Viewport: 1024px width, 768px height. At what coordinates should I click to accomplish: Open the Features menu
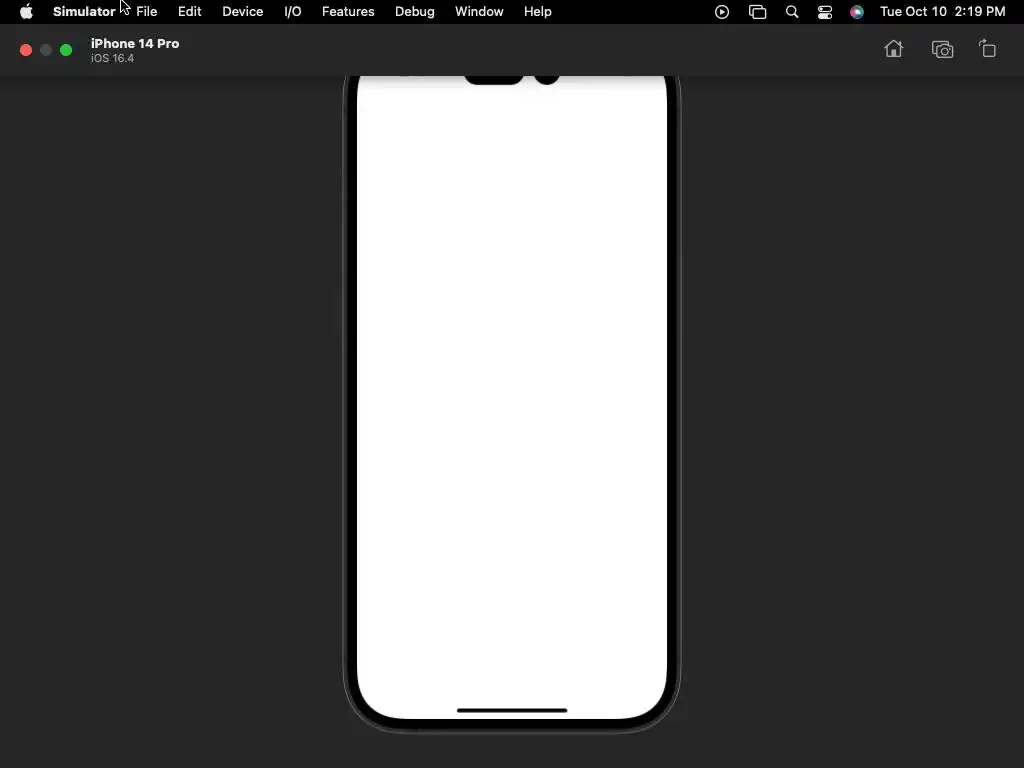coord(348,12)
